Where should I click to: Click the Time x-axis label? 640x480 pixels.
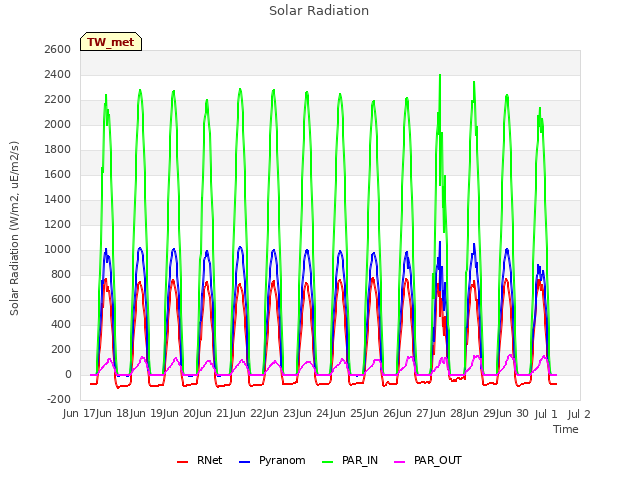[x=566, y=429]
